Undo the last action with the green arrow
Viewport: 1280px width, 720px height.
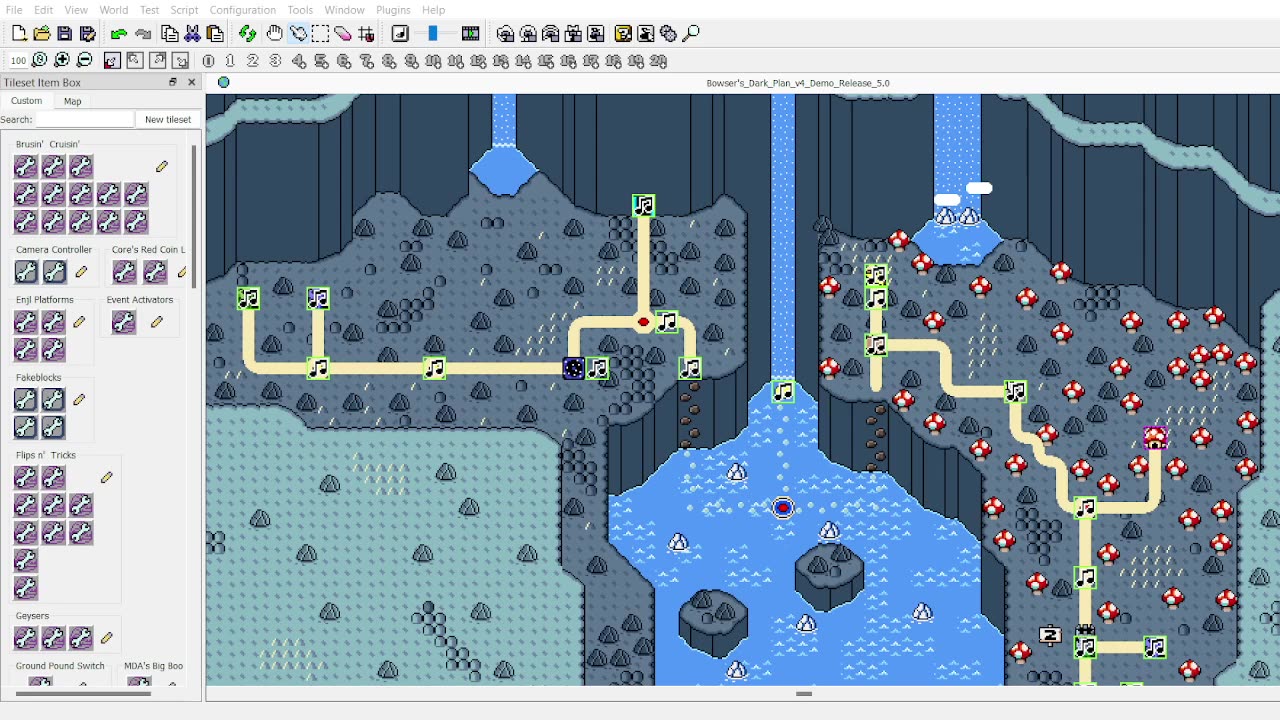tap(119, 34)
